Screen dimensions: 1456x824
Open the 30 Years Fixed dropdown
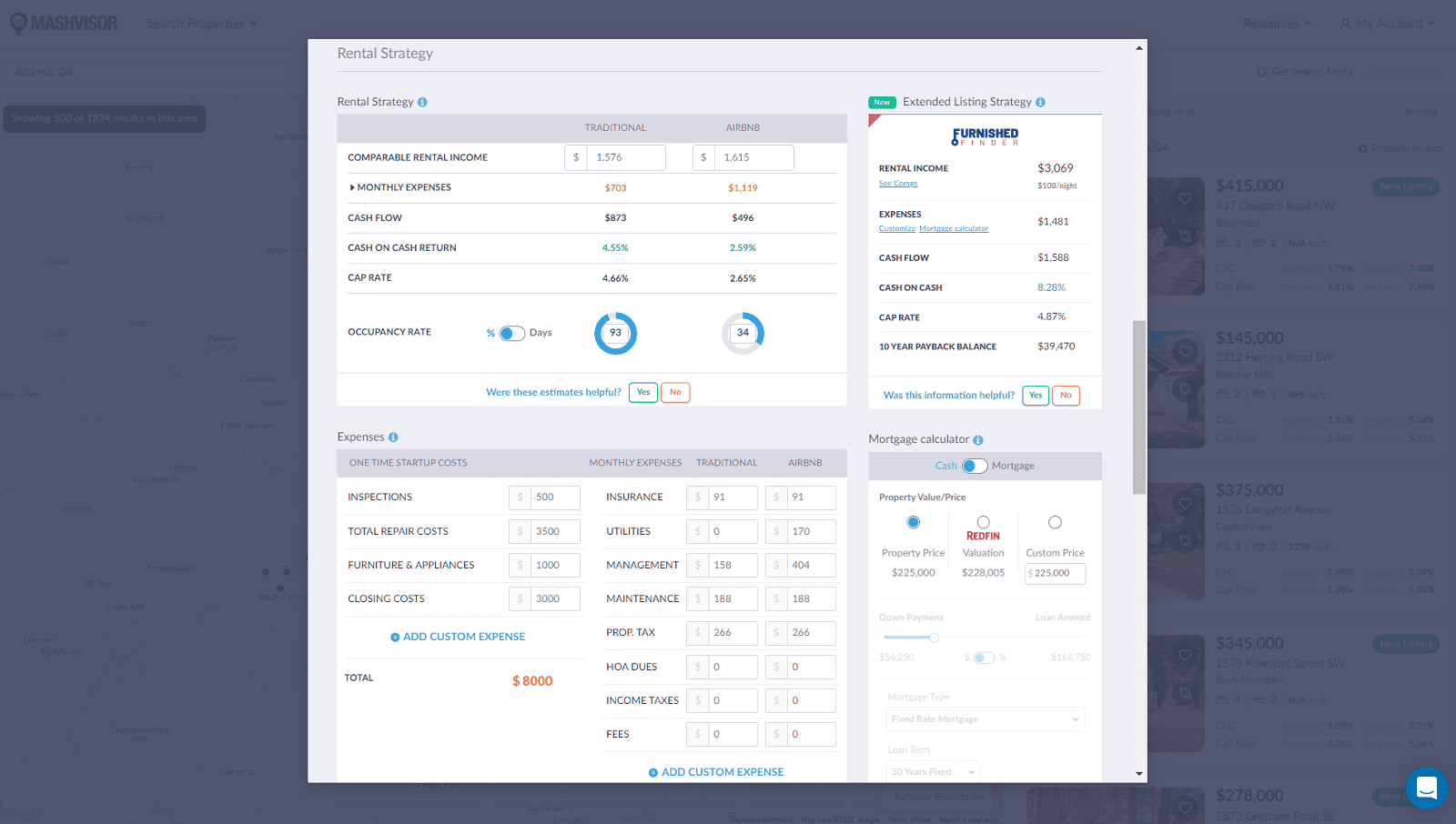pos(933,772)
